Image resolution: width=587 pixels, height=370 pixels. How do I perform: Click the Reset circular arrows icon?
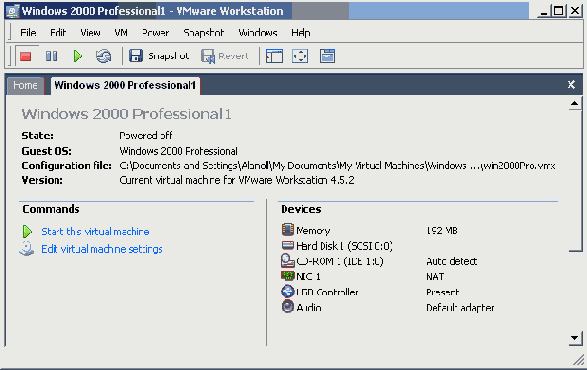tap(103, 56)
